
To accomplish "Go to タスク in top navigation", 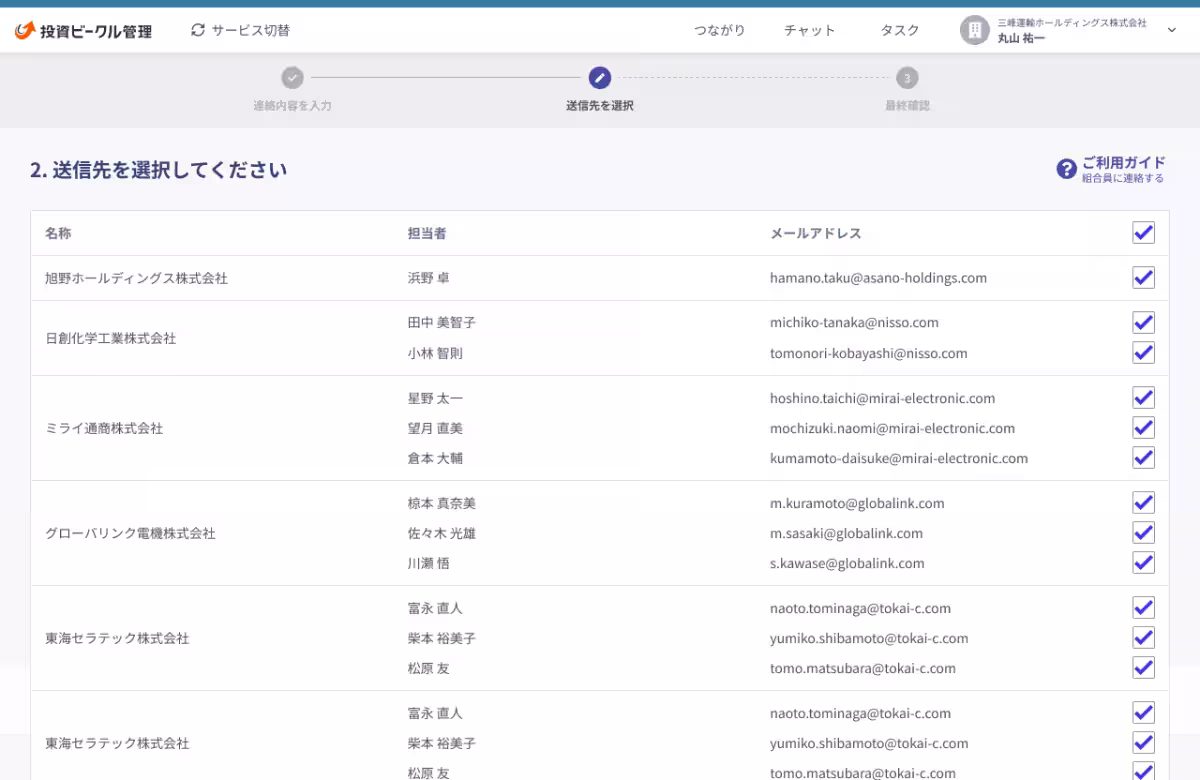I will [899, 30].
